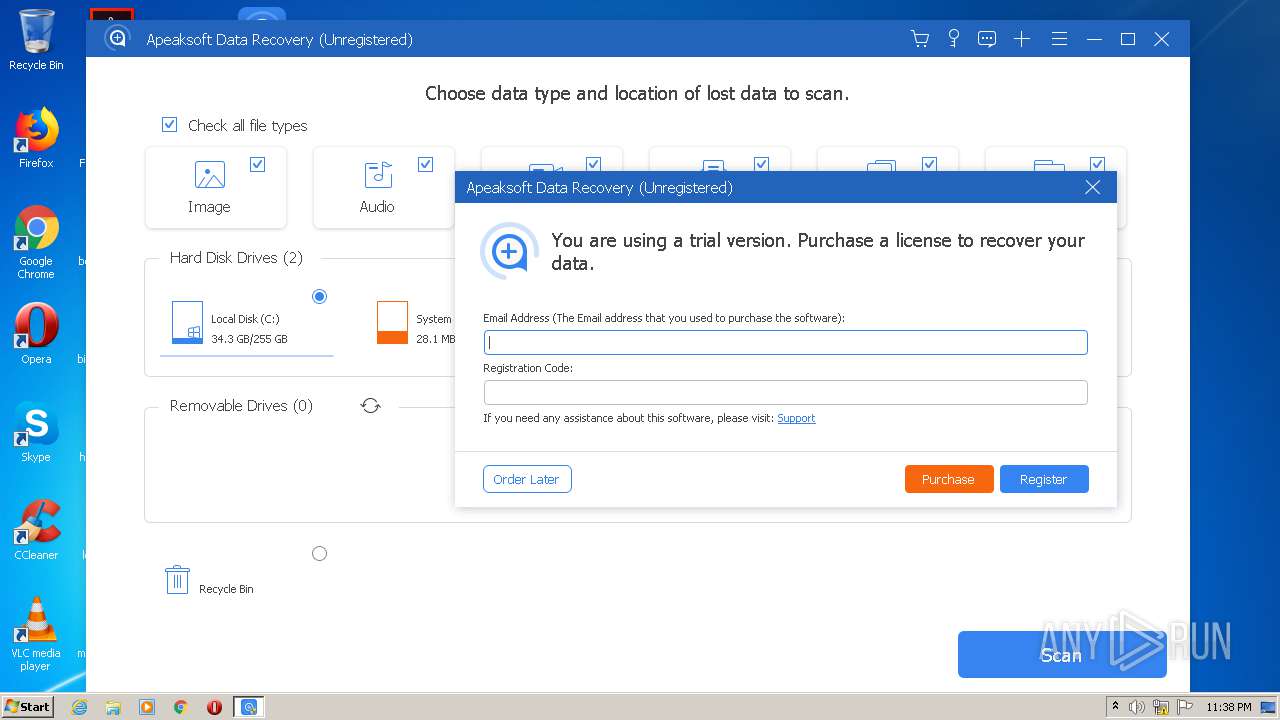This screenshot has width=1280, height=720.
Task: Open the VLC media player desktop shortcut
Action: pos(36,634)
